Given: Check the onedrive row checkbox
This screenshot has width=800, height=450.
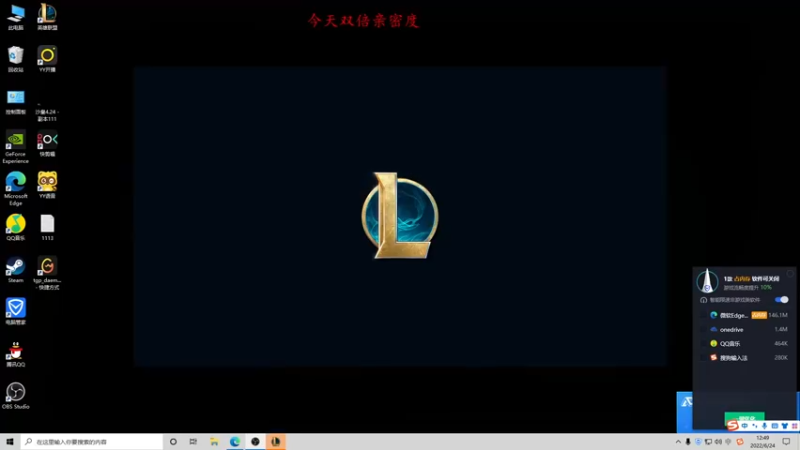Looking at the screenshot, I should tap(704, 330).
